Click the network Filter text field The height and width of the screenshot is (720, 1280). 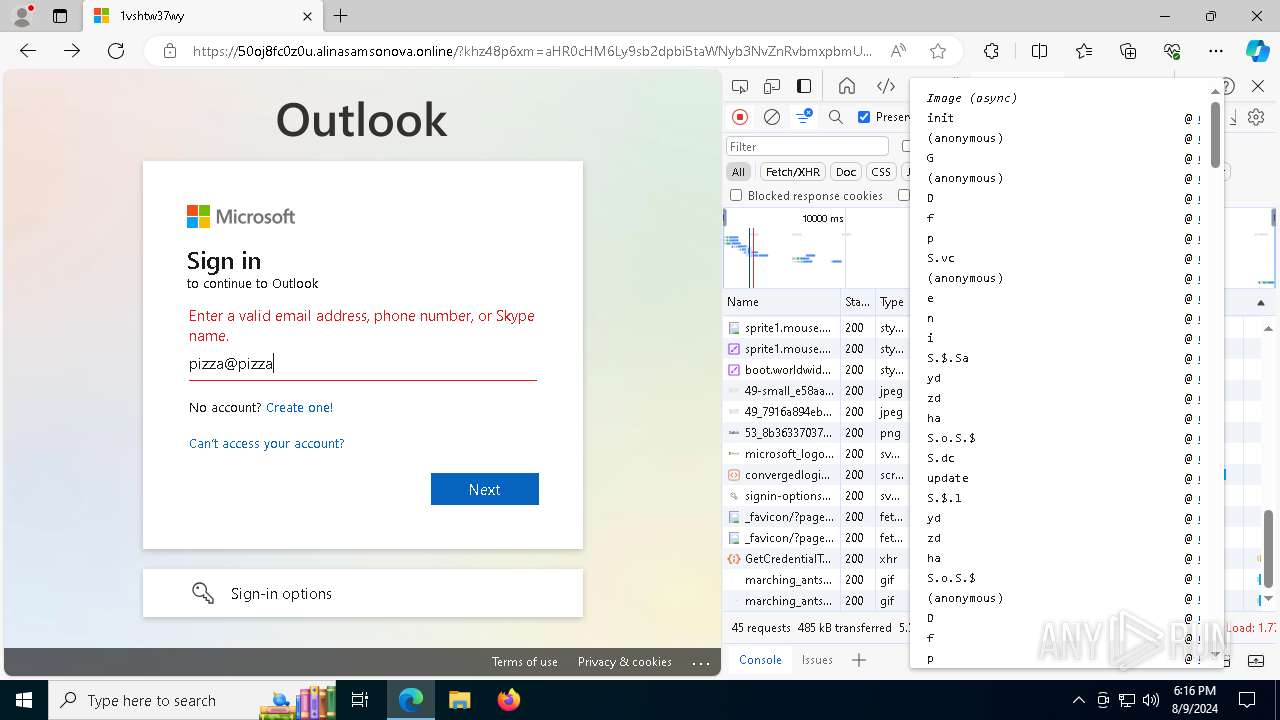tap(807, 147)
